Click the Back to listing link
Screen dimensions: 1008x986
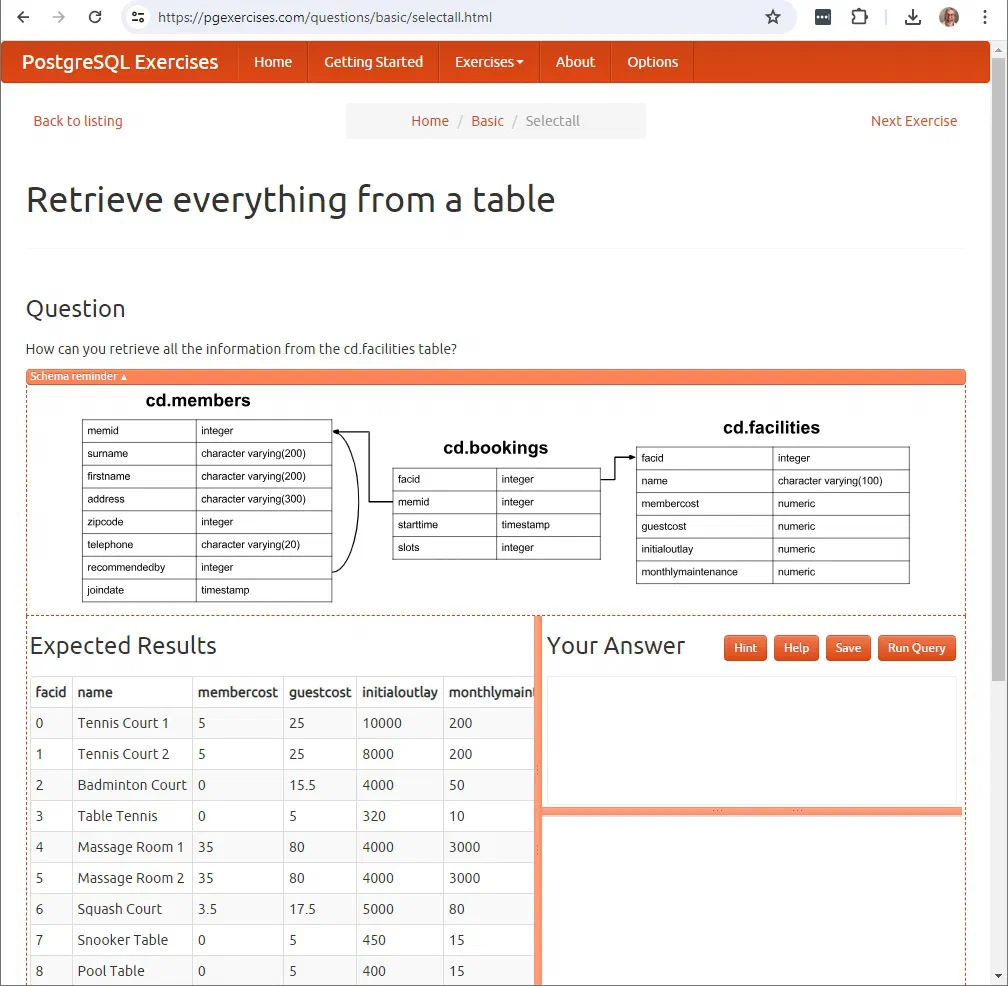[78, 121]
